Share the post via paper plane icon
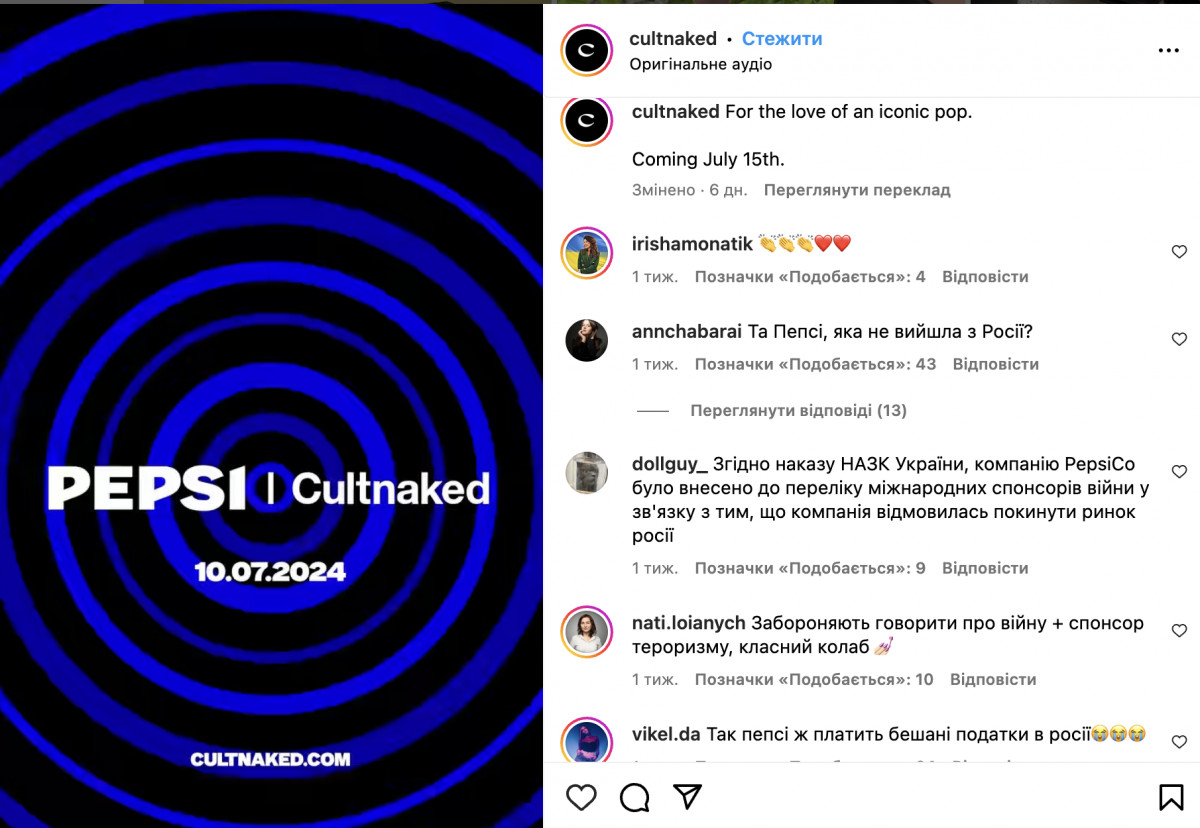Viewport: 1200px width, 828px height. pyautogui.click(x=687, y=796)
